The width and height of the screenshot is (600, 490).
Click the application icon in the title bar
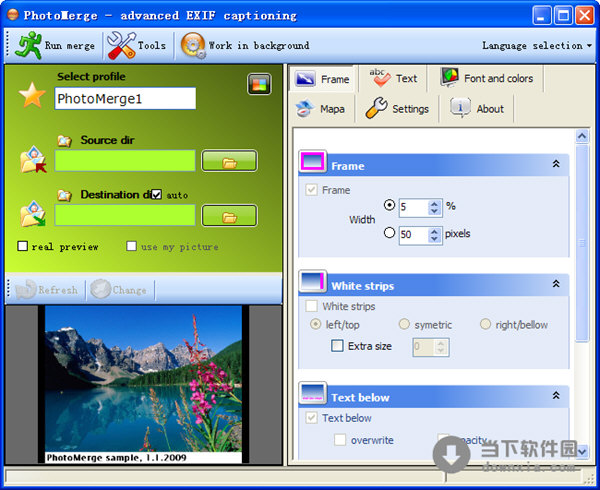click(13, 15)
